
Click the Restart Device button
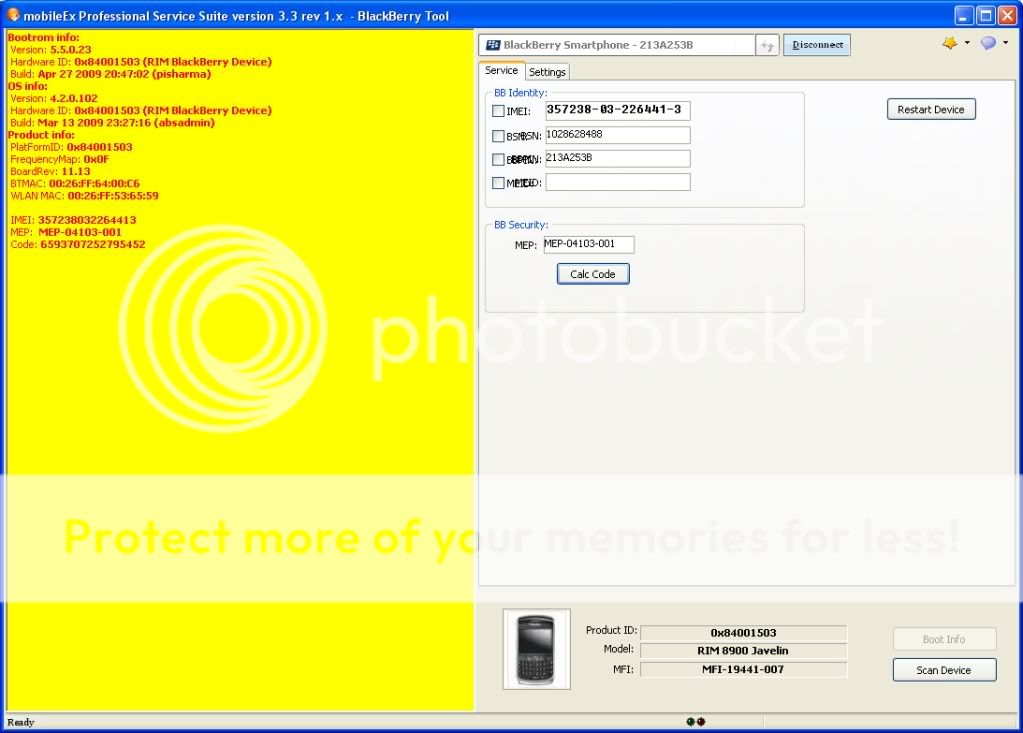point(931,110)
